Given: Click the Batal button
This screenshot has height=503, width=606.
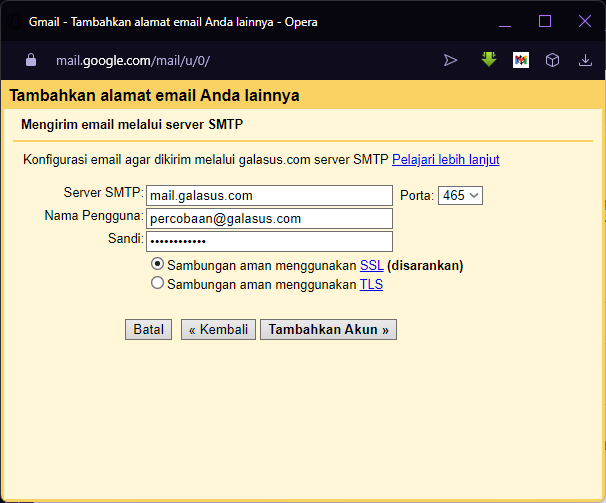Looking at the screenshot, I should coord(148,329).
